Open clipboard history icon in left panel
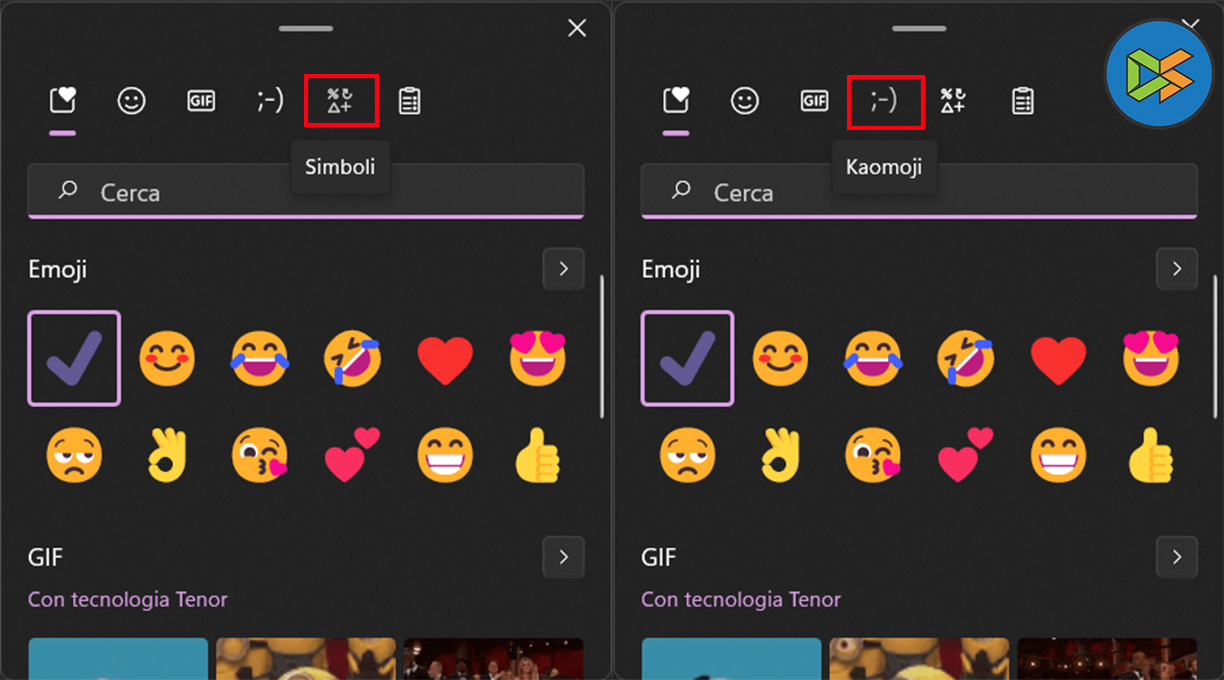1224x680 pixels. click(x=409, y=101)
